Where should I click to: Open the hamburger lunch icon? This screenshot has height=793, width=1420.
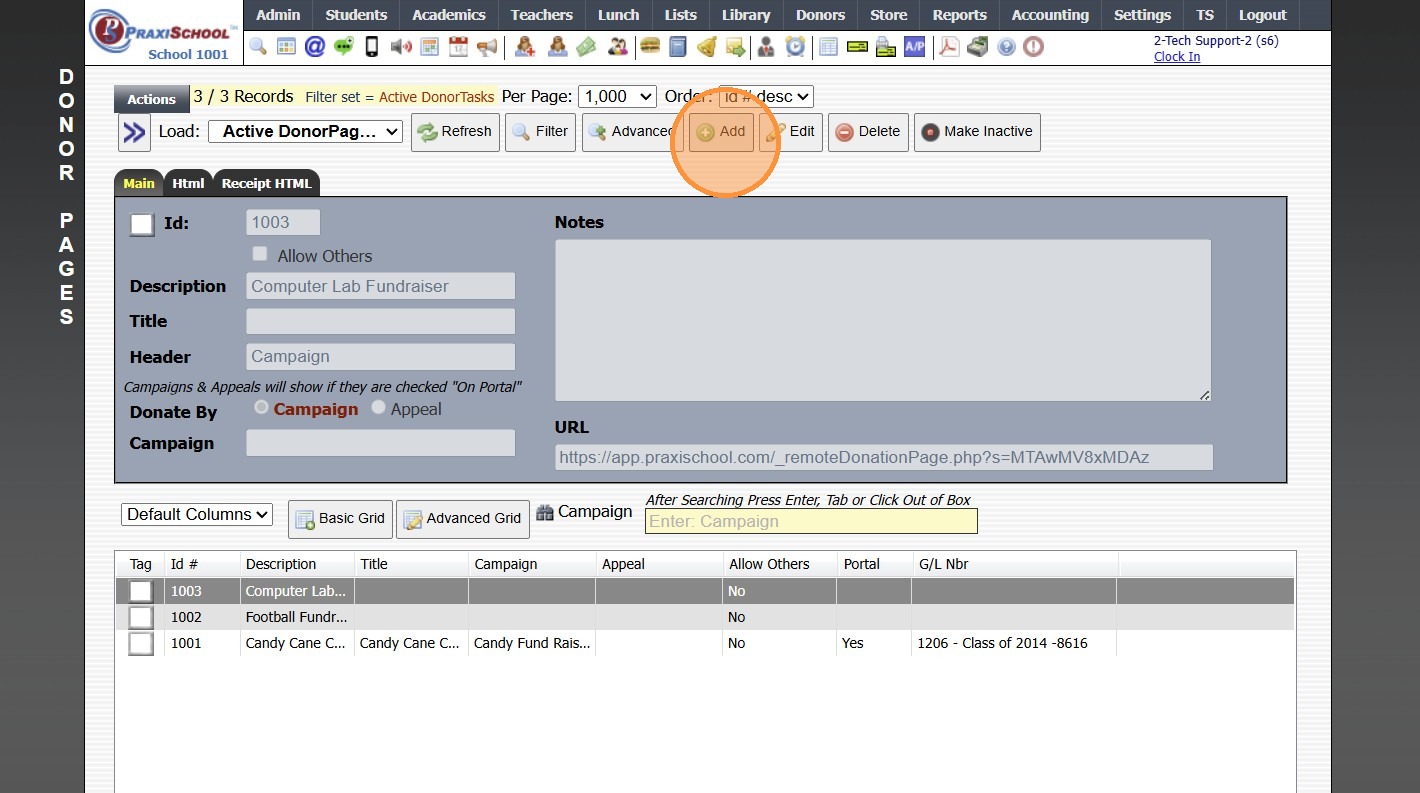650,46
